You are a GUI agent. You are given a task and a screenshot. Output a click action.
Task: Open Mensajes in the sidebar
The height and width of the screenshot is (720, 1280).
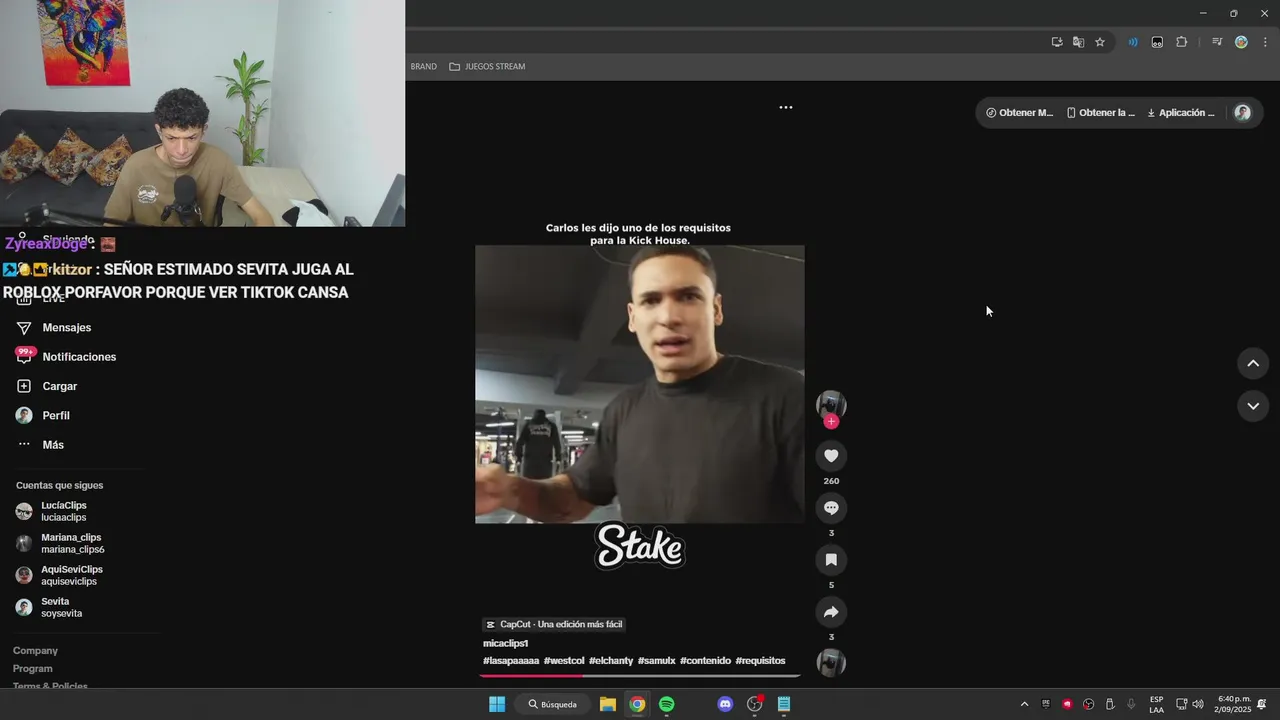(x=67, y=328)
